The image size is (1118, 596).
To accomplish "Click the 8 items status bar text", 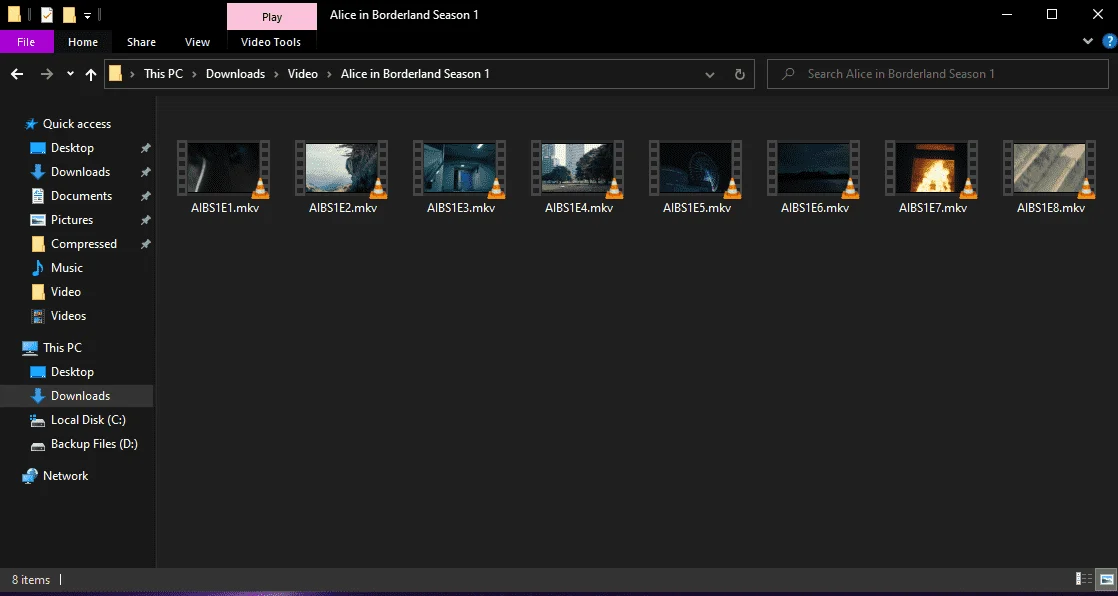I will point(31,580).
